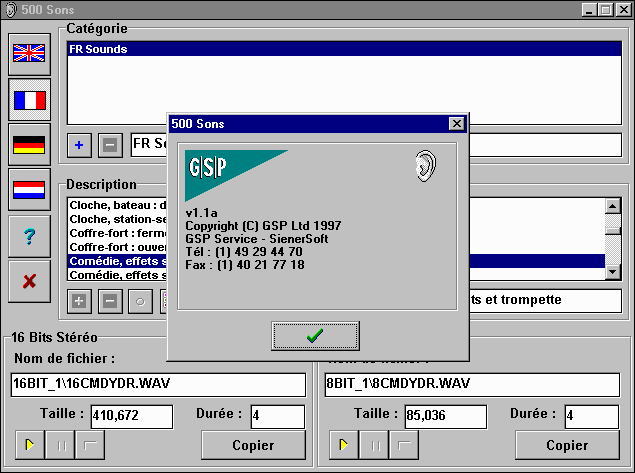This screenshot has width=635, height=473.
Task: Add a category with the blue plus
Action: tap(80, 145)
